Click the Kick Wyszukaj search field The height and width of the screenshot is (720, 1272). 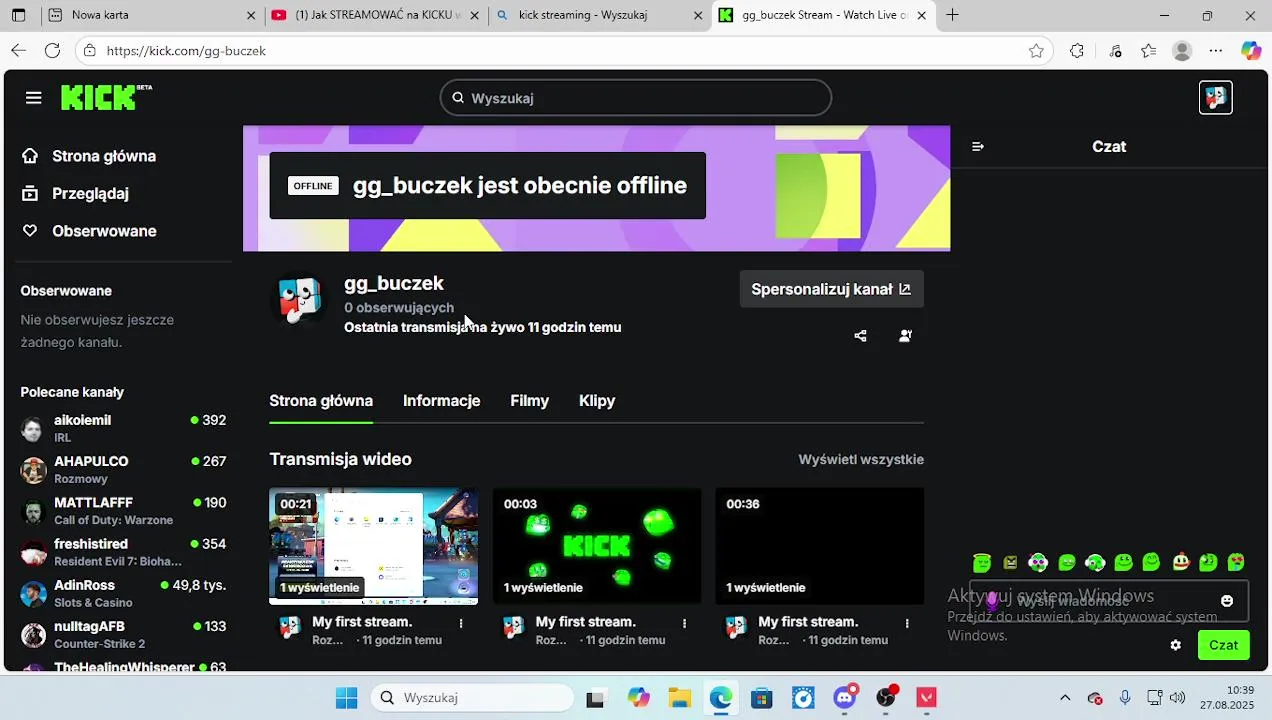point(636,98)
